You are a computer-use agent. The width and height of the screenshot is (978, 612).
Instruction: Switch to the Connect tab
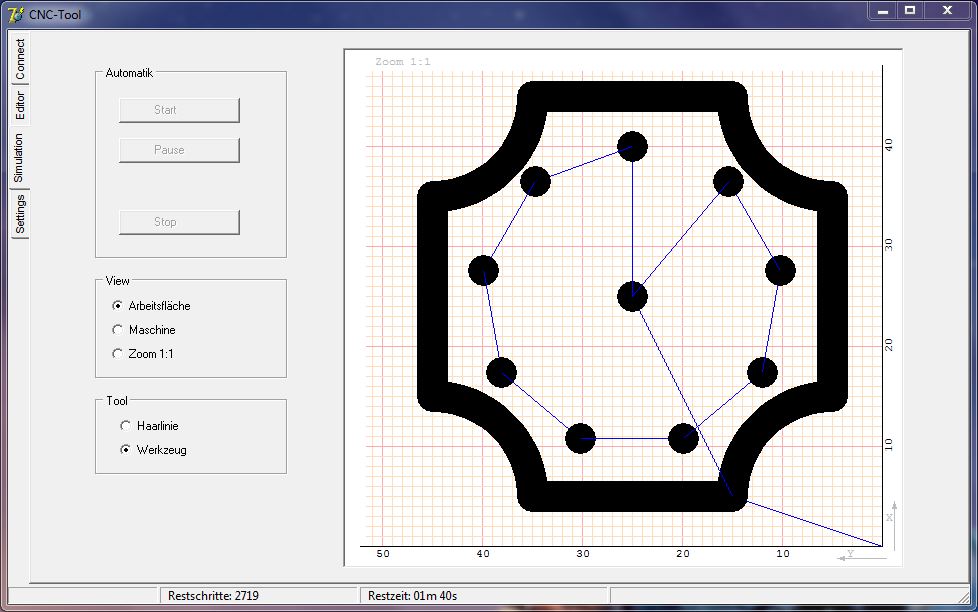tap(19, 60)
